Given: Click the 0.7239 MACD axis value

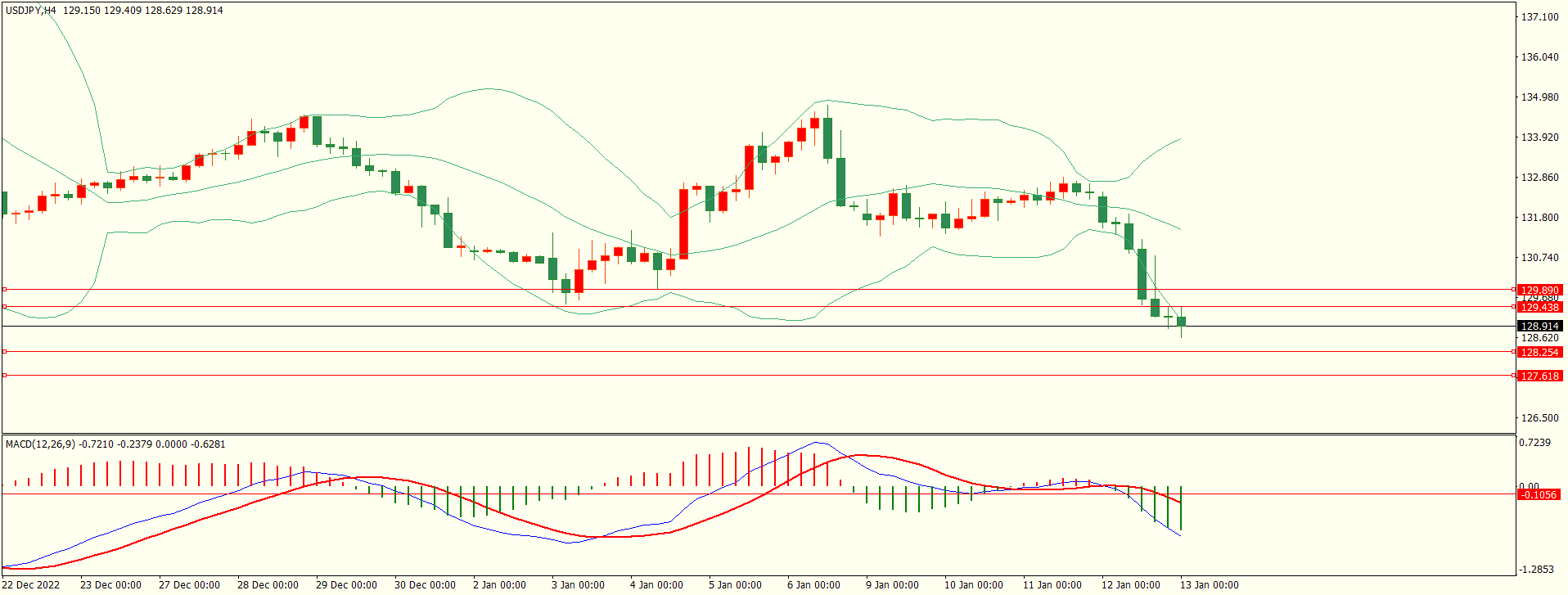Looking at the screenshot, I should pos(1534,443).
